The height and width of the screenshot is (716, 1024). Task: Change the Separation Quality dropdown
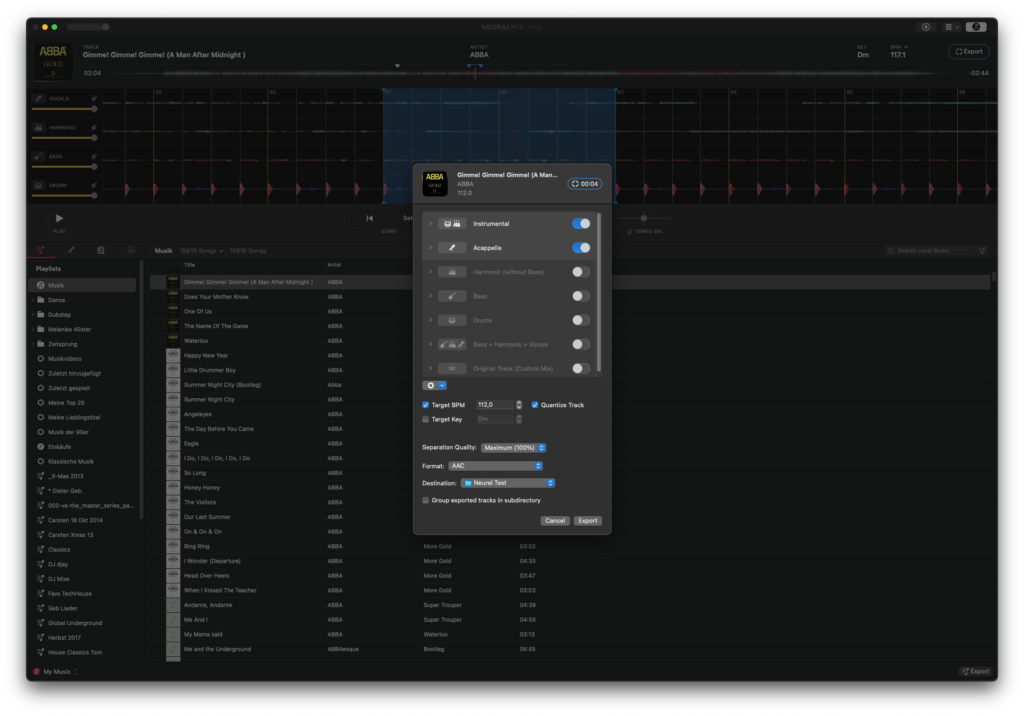pyautogui.click(x=513, y=447)
